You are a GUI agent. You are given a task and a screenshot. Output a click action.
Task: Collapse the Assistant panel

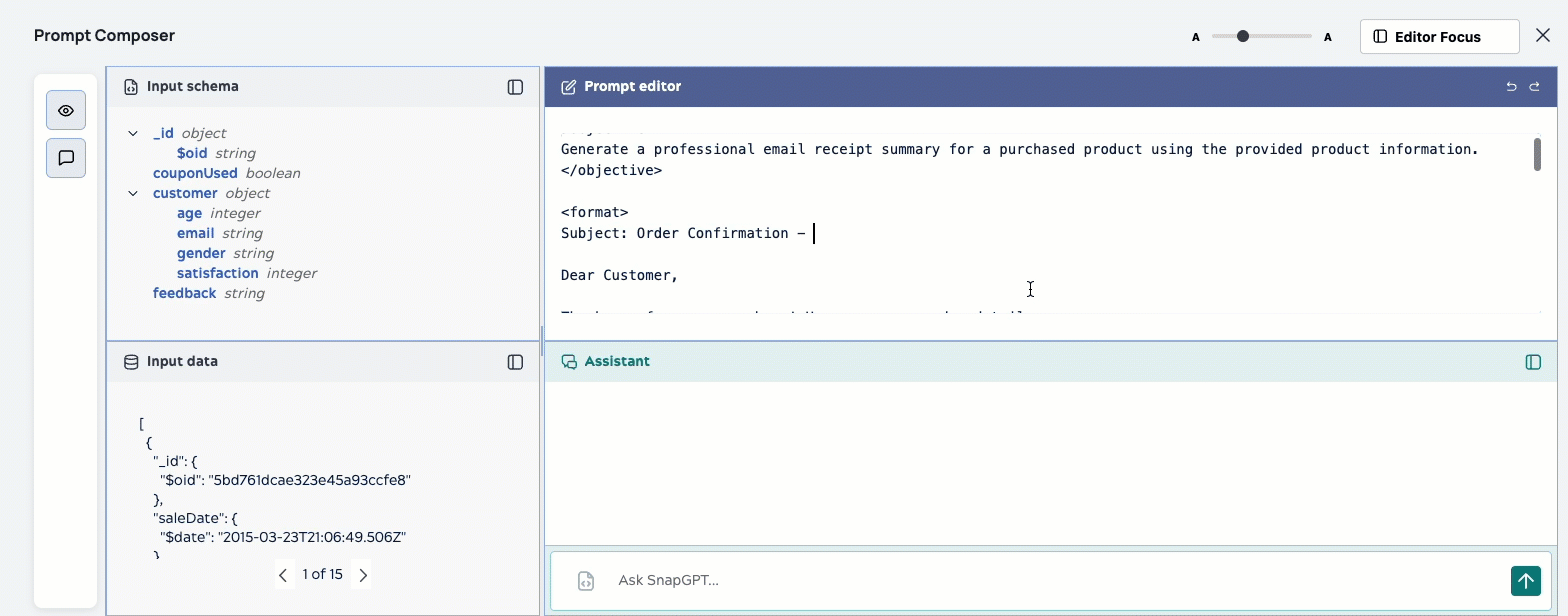click(1532, 362)
